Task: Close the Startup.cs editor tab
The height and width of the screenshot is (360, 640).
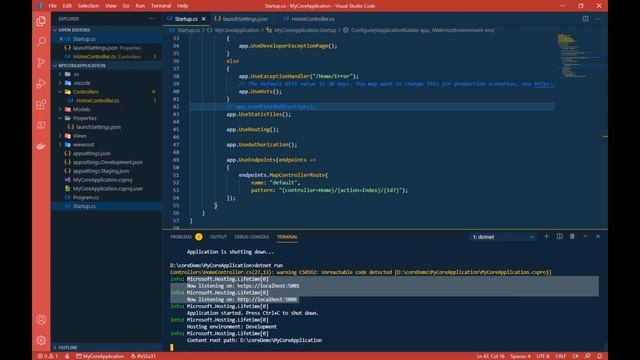Action: point(203,19)
